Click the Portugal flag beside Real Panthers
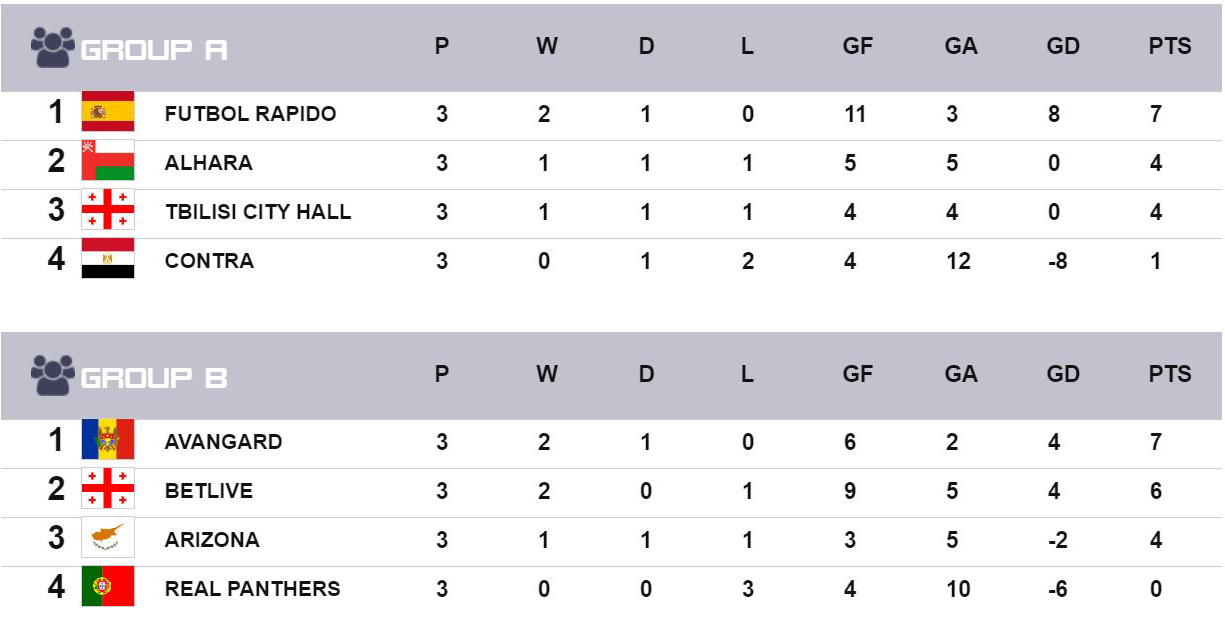This screenshot has height=623, width=1225. (108, 587)
